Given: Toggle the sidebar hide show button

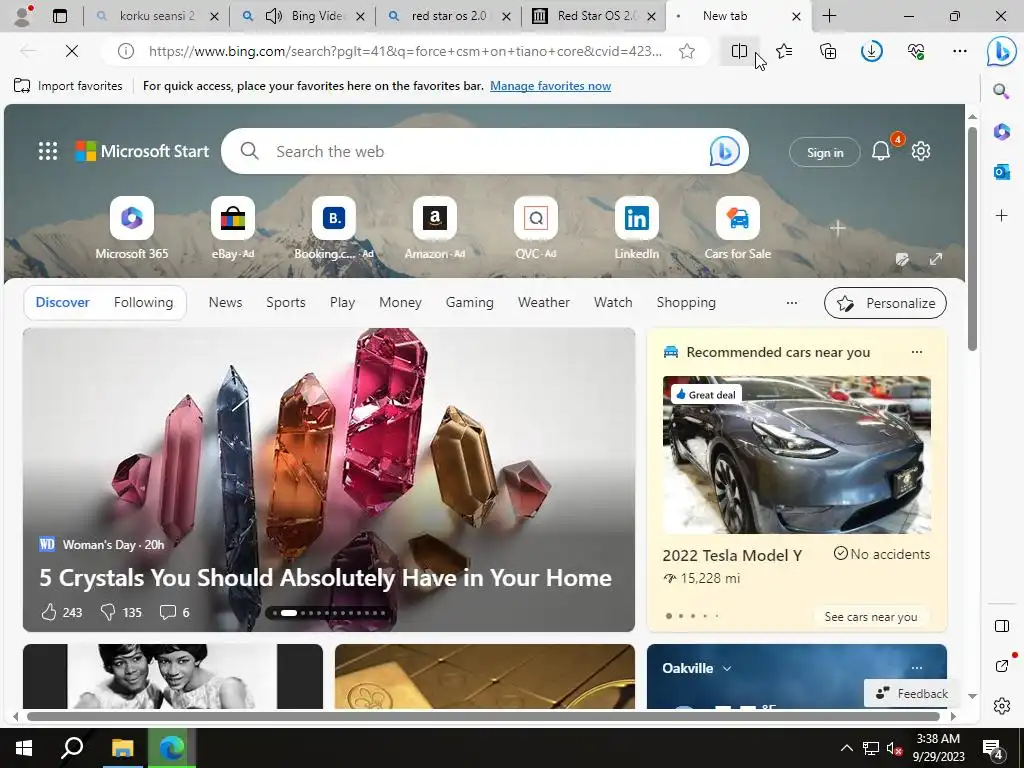Looking at the screenshot, I should tap(1001, 626).
